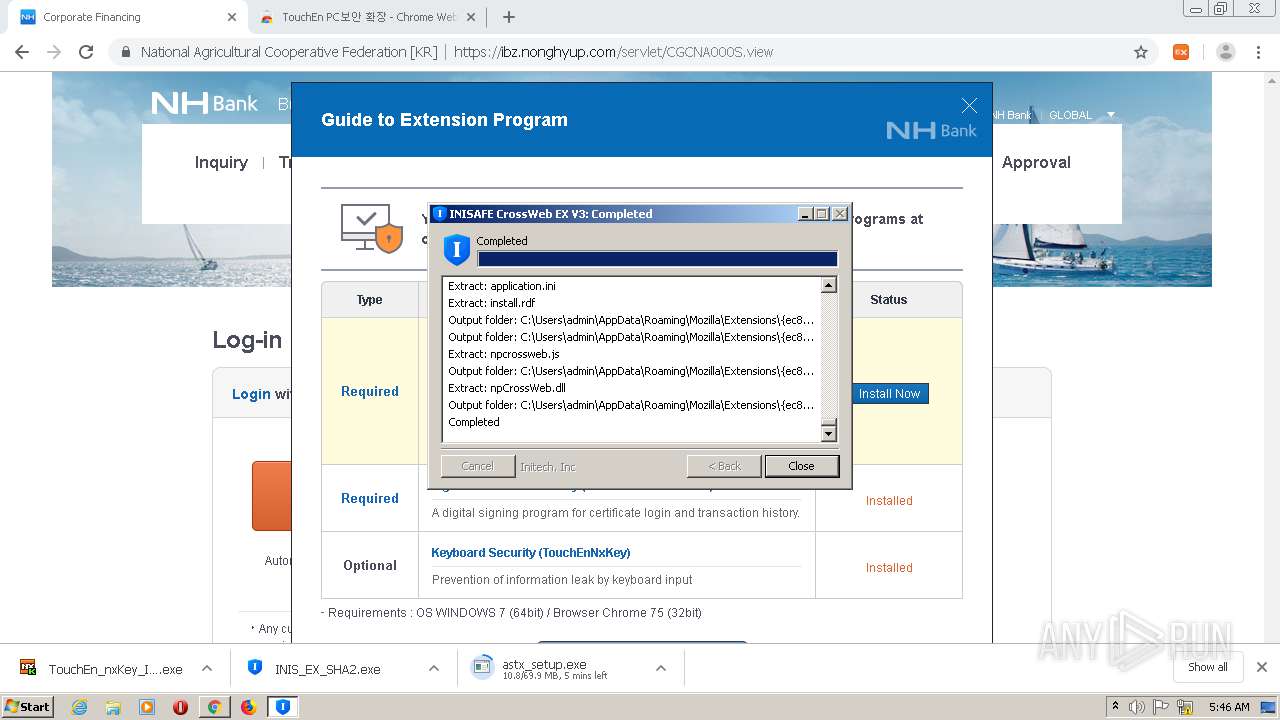Open Windows Explorer from taskbar

click(x=113, y=707)
